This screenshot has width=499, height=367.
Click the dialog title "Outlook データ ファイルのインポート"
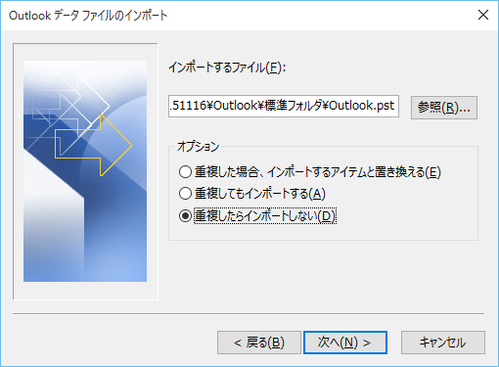click(88, 15)
